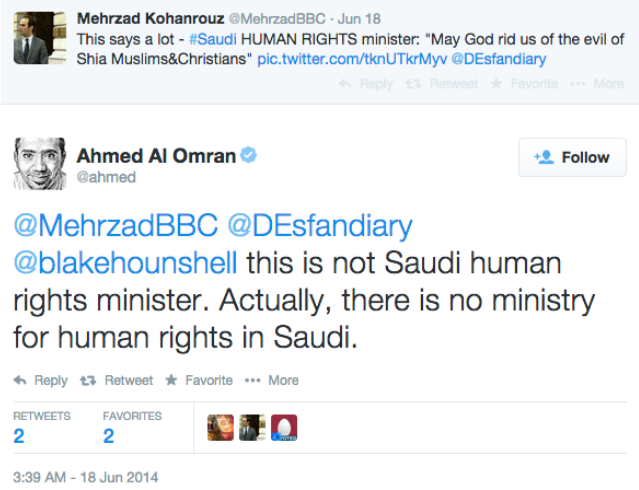The height and width of the screenshot is (490, 639).
Task: Click the @DEsfandiary mention in the reply
Action: pyautogui.click(x=319, y=227)
